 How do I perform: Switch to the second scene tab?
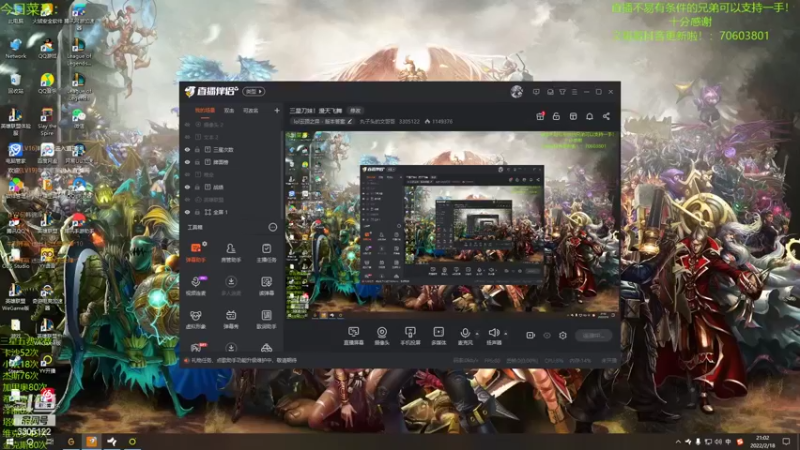[x=229, y=110]
